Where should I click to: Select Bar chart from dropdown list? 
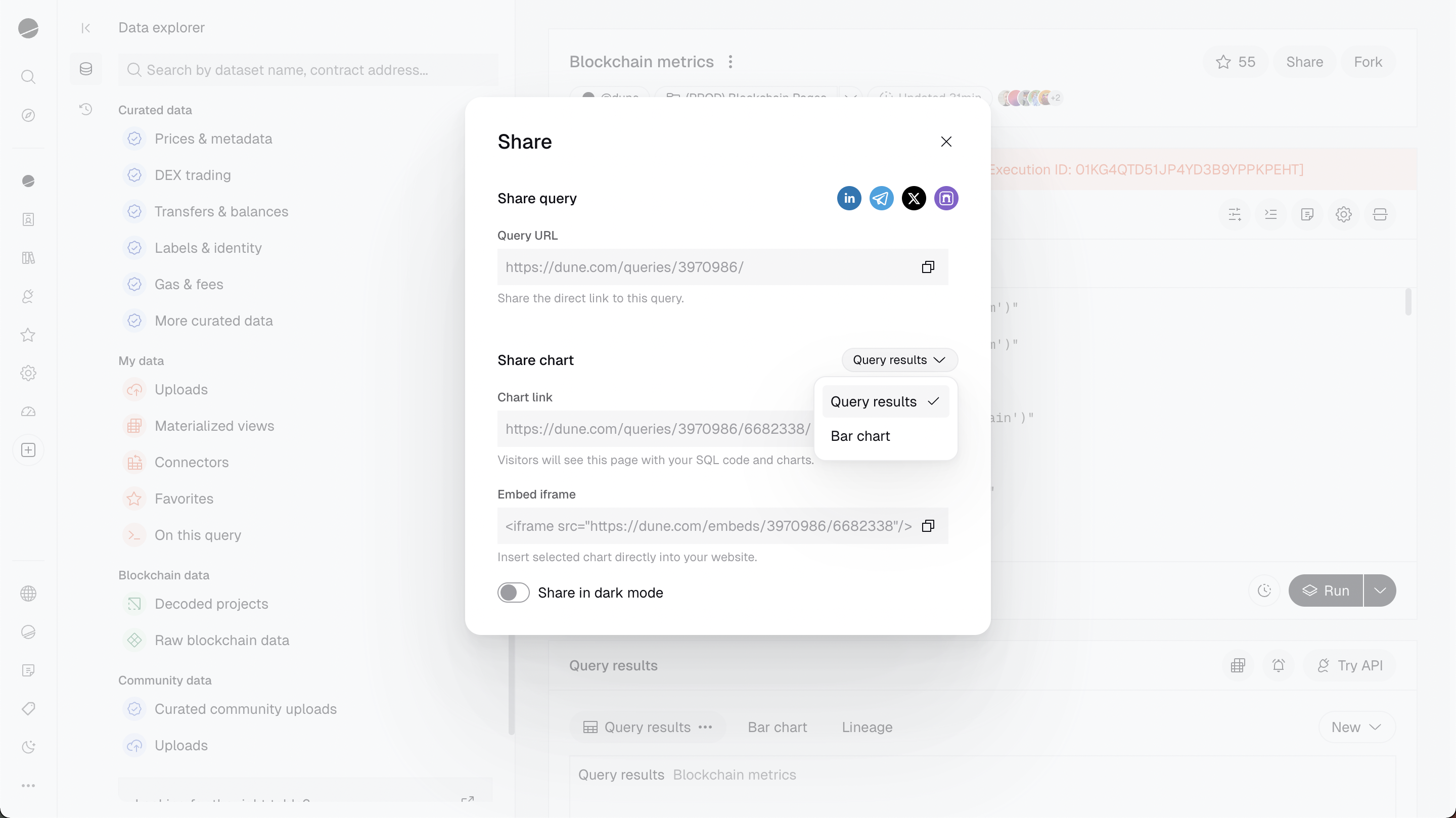[x=886, y=436]
